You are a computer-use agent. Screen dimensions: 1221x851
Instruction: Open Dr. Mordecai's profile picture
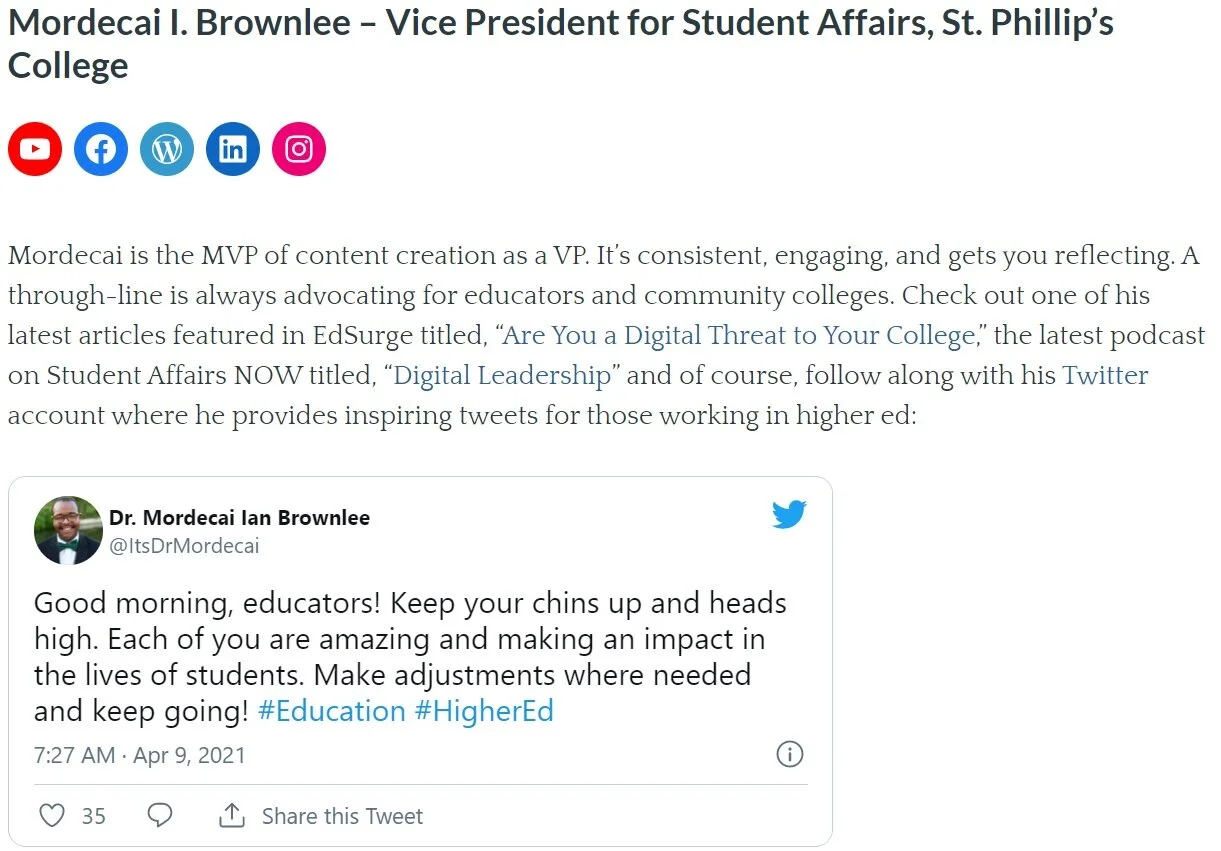point(69,531)
